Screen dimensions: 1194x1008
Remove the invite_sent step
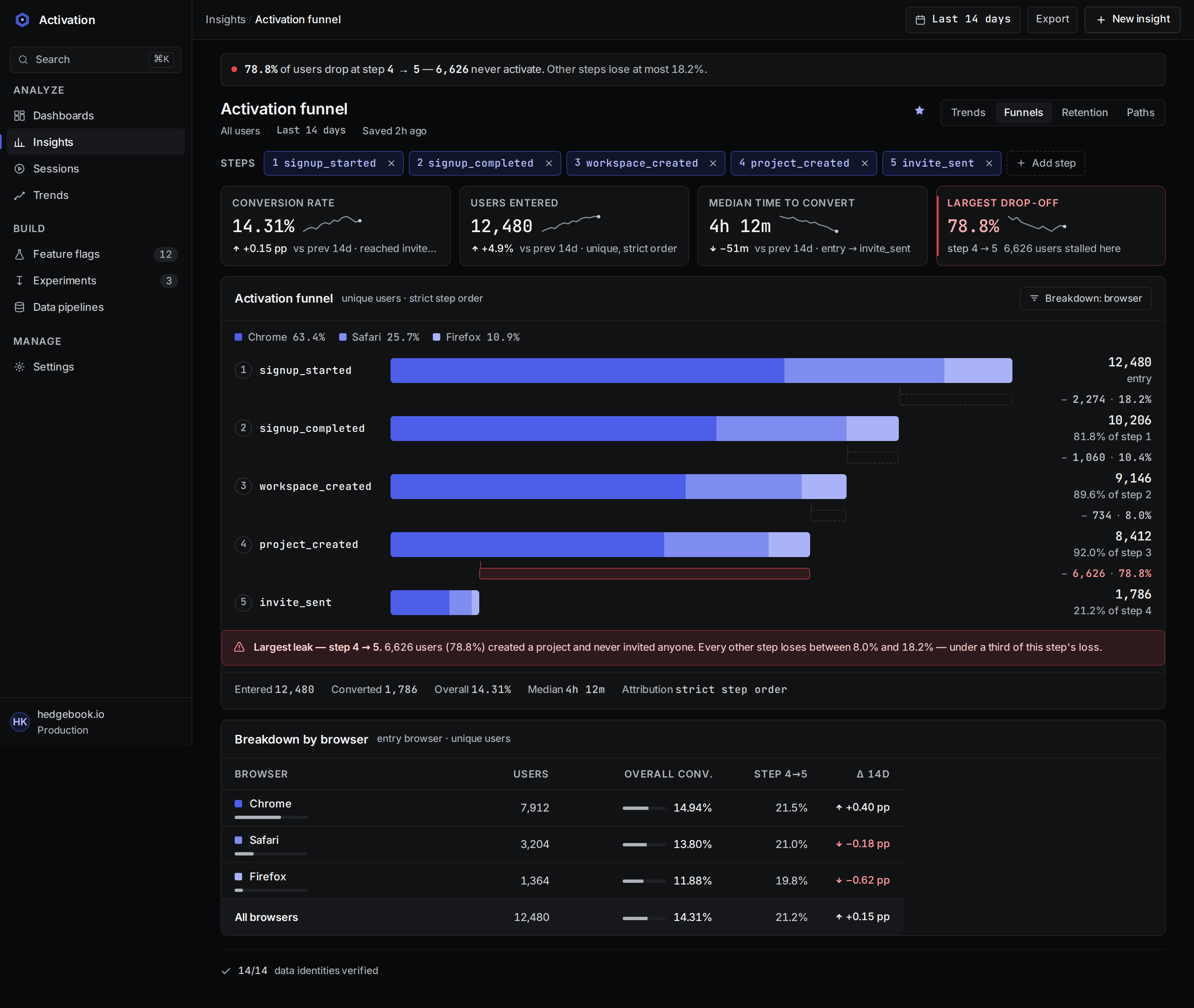coord(989,163)
